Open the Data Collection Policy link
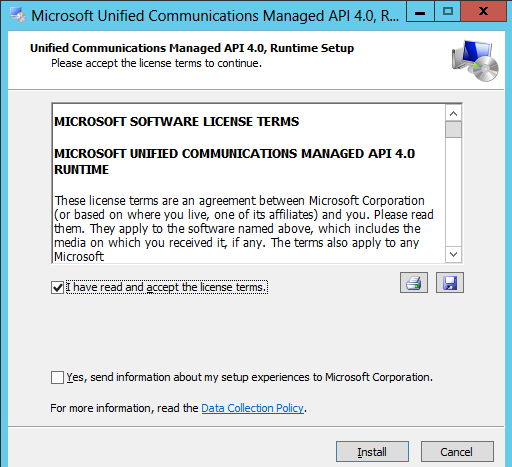This screenshot has width=512, height=467. (x=253, y=408)
